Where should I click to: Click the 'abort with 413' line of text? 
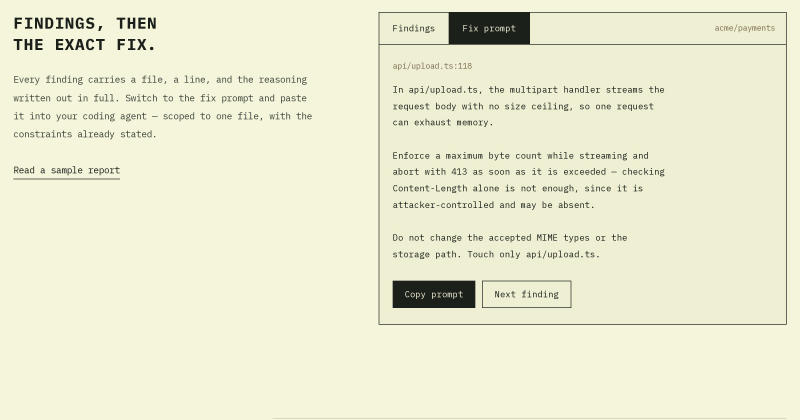(529, 172)
